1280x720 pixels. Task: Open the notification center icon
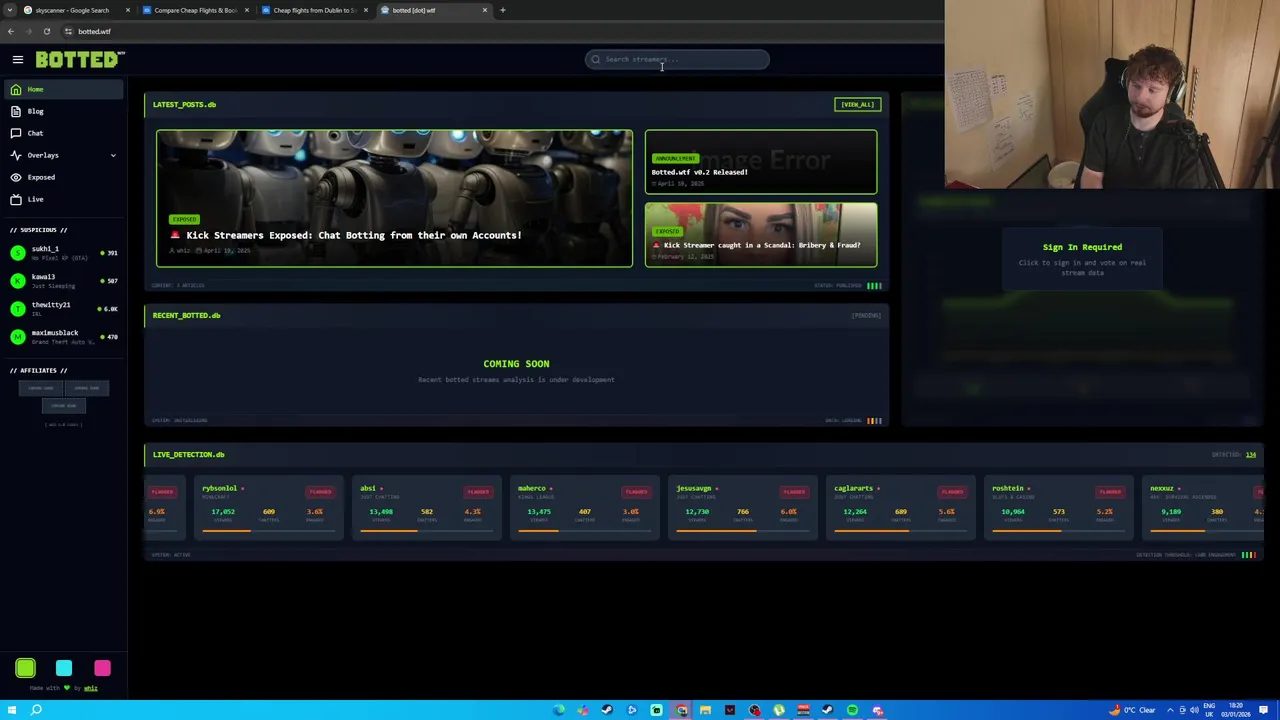click(1264, 710)
